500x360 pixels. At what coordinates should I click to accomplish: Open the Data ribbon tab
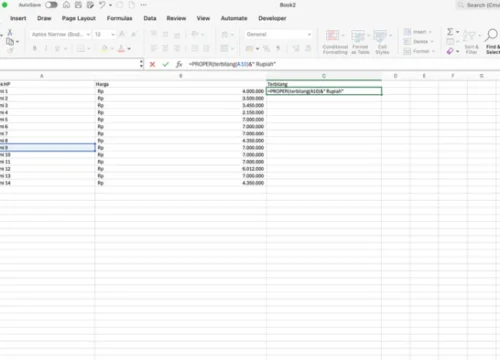click(x=150, y=18)
